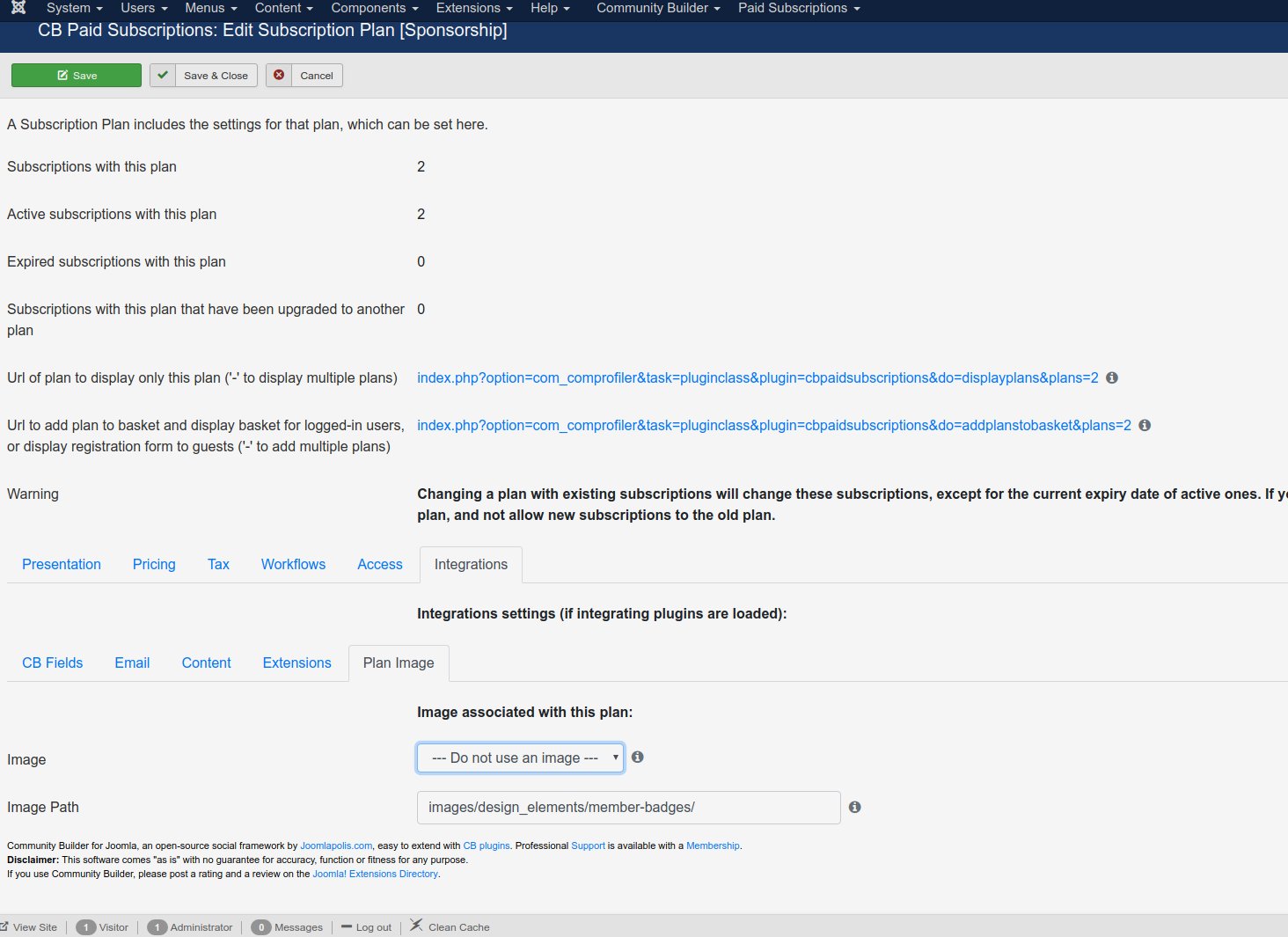Click the Joomla logo icon
The width and height of the screenshot is (1288, 937).
pos(18,8)
